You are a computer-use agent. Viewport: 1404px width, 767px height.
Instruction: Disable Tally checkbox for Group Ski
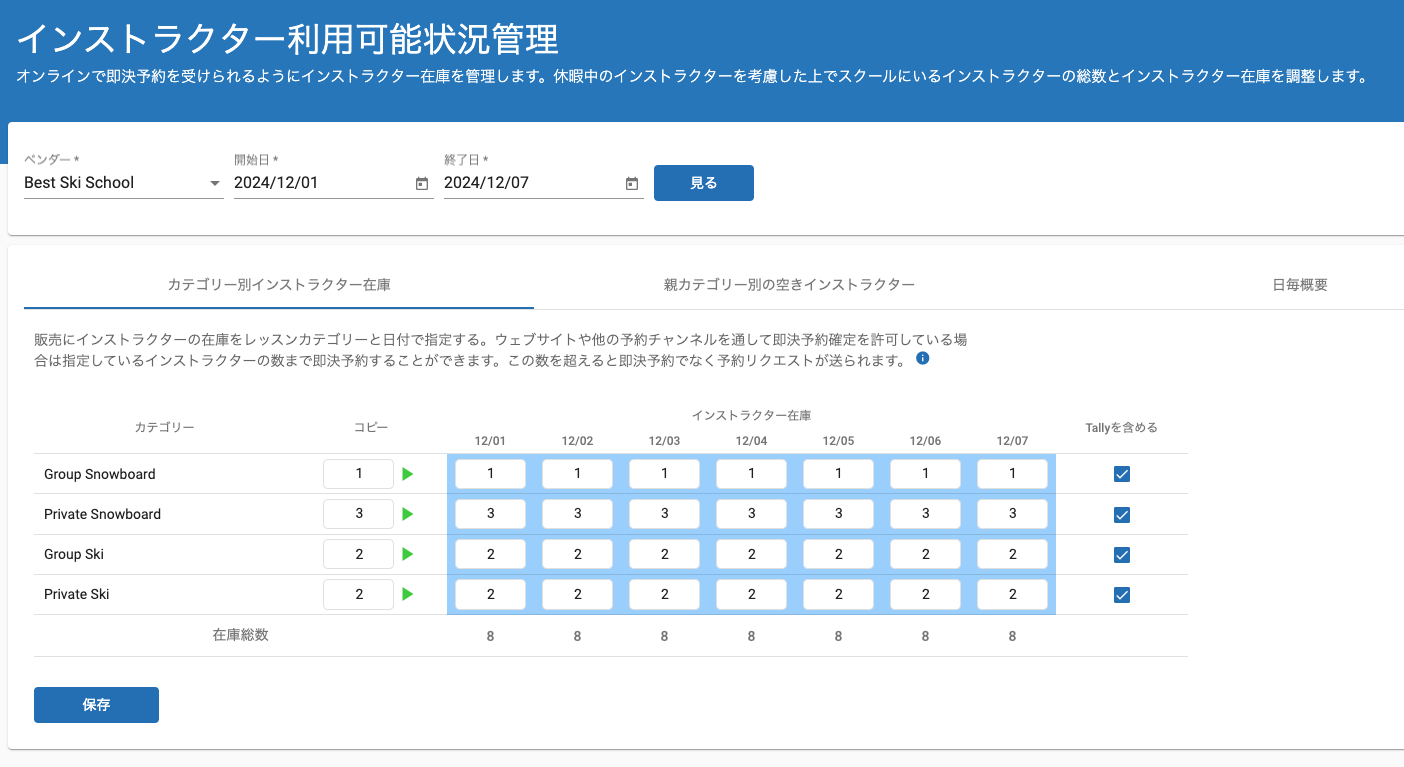tap(1122, 555)
